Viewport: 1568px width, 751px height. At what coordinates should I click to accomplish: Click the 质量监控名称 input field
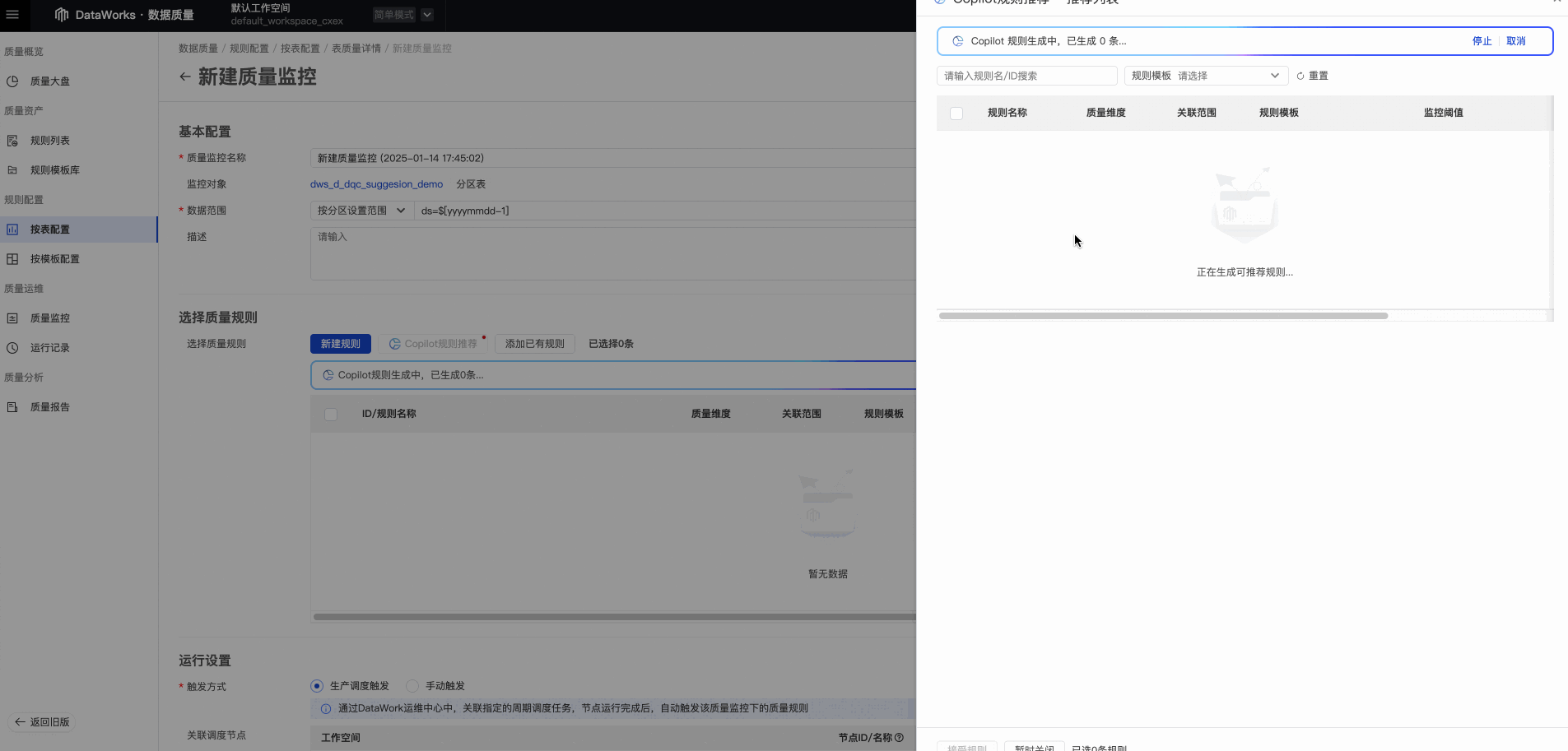612,158
